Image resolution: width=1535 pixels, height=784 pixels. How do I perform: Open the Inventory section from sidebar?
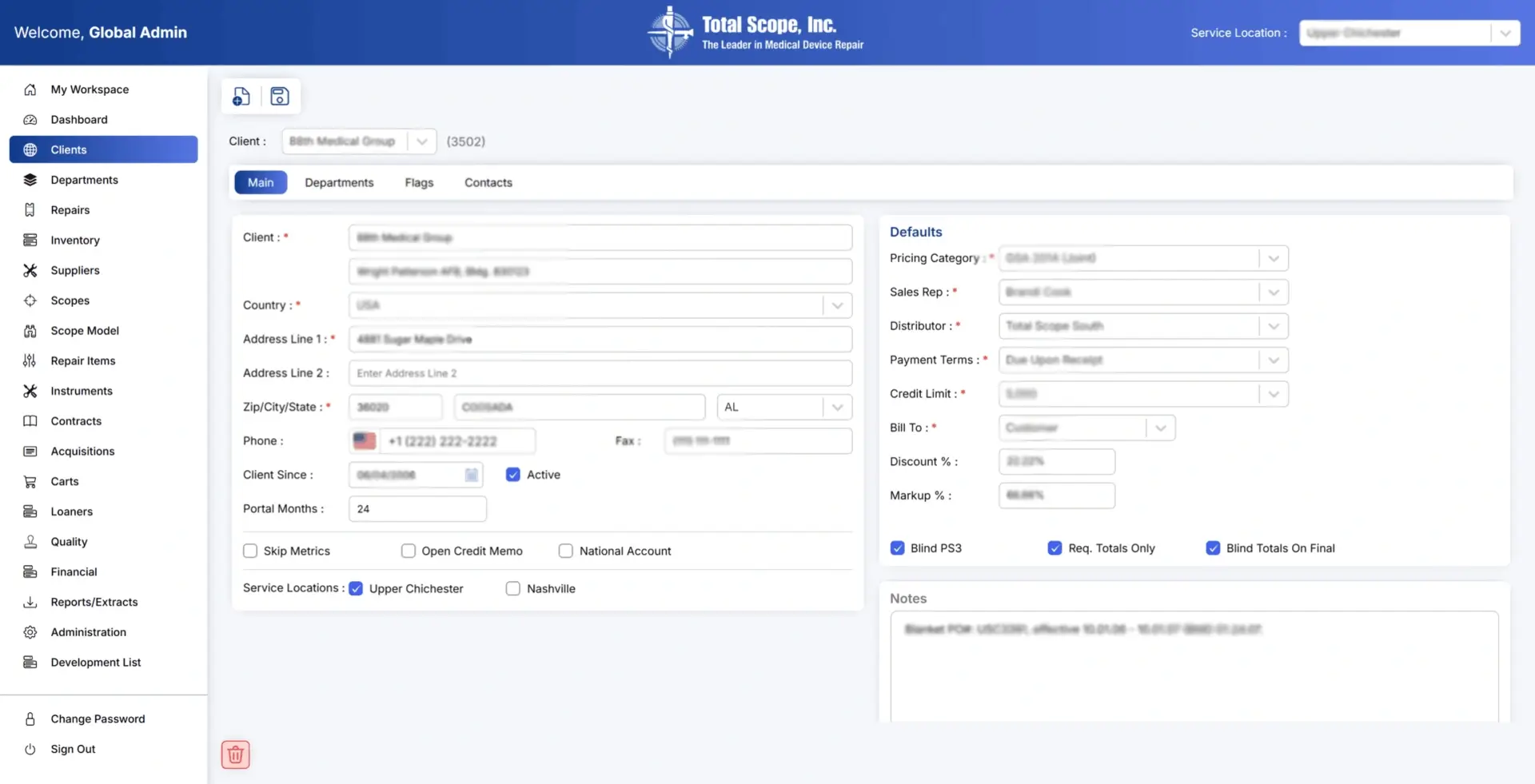(x=75, y=240)
